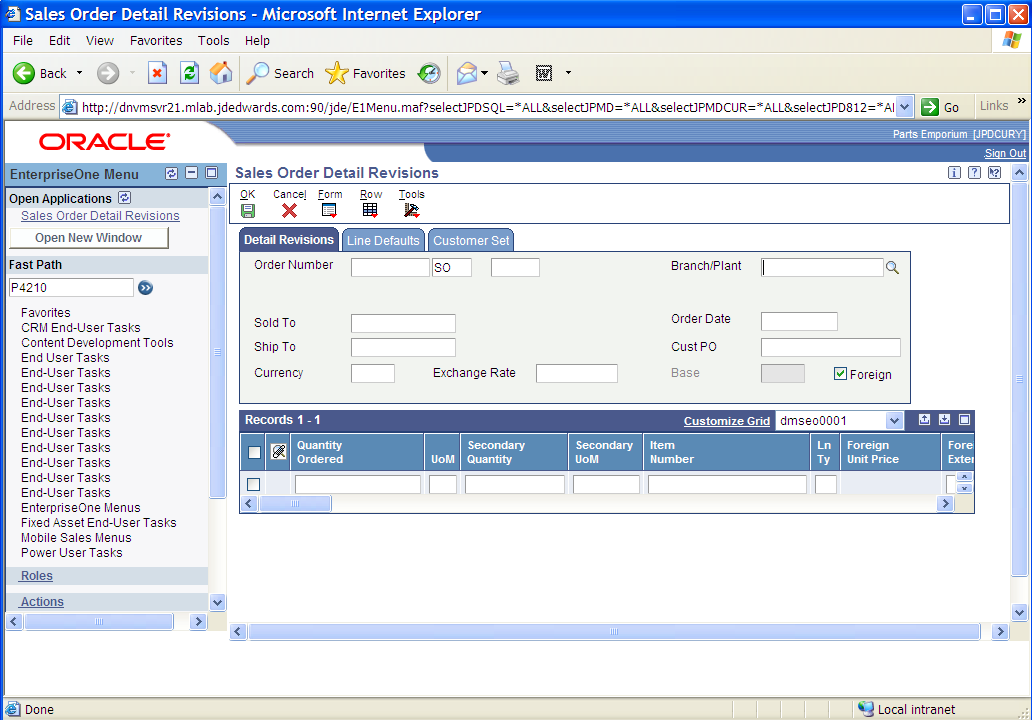Screen dimensions: 1032x720
Task: Open the Customize Grid link
Action: pyautogui.click(x=727, y=421)
